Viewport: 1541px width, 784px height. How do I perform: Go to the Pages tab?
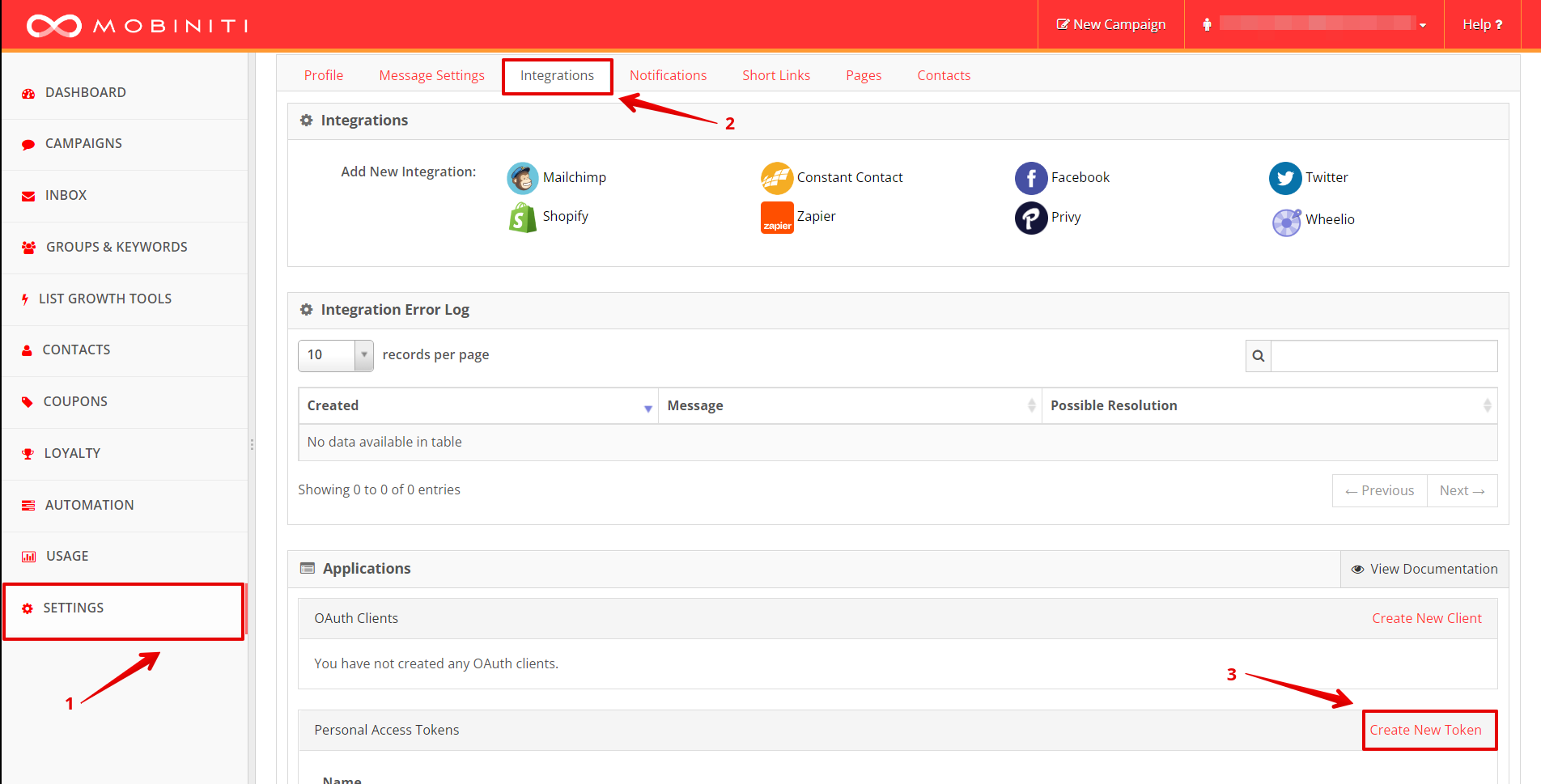coord(864,76)
